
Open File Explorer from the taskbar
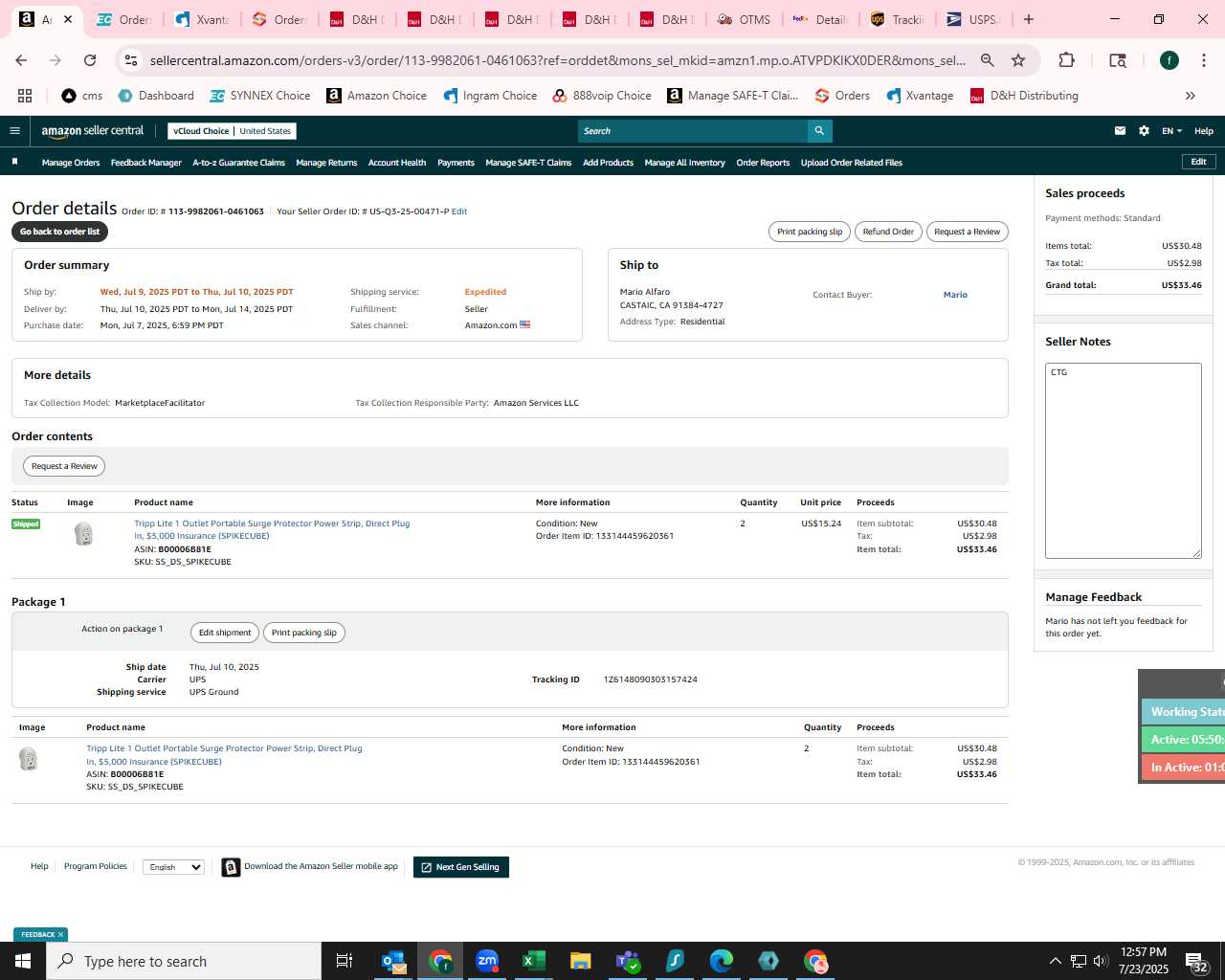[581, 961]
